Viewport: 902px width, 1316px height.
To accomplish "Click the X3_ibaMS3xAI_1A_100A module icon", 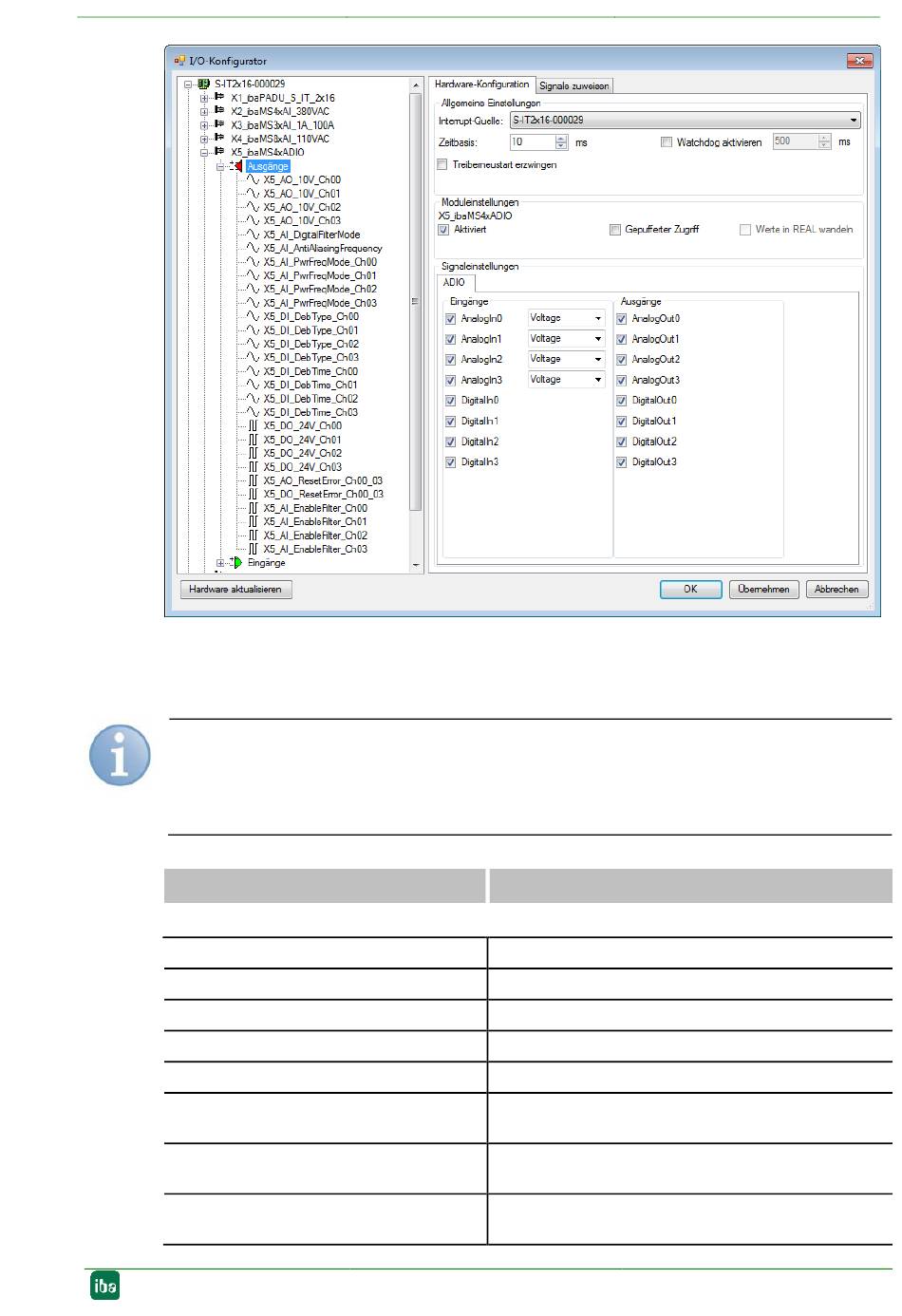I will coord(219,124).
